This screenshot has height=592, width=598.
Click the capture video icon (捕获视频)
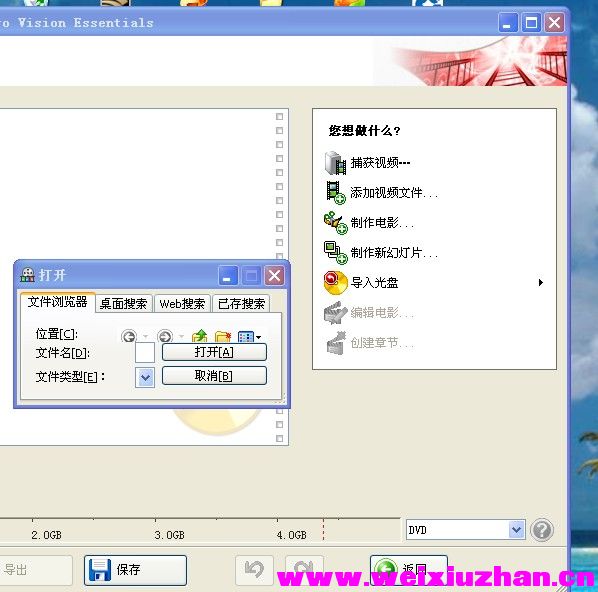(335, 163)
